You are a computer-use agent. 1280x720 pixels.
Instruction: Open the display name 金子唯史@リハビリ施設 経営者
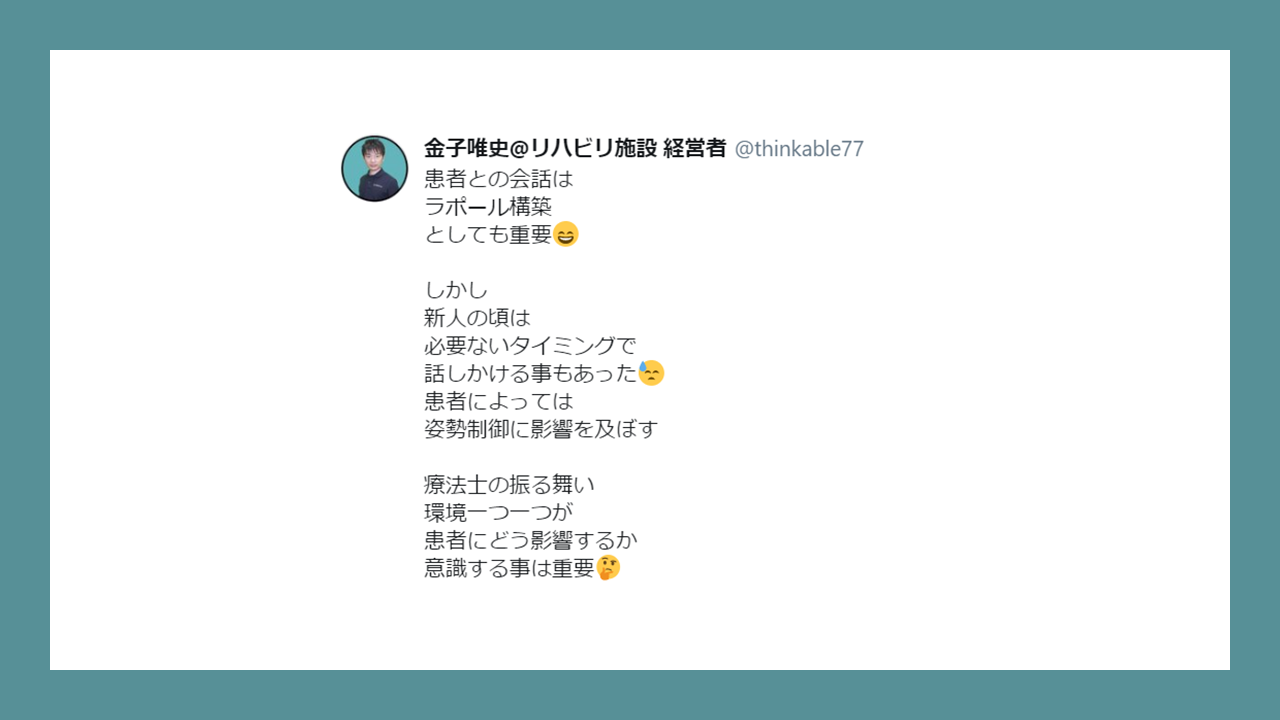coord(575,149)
